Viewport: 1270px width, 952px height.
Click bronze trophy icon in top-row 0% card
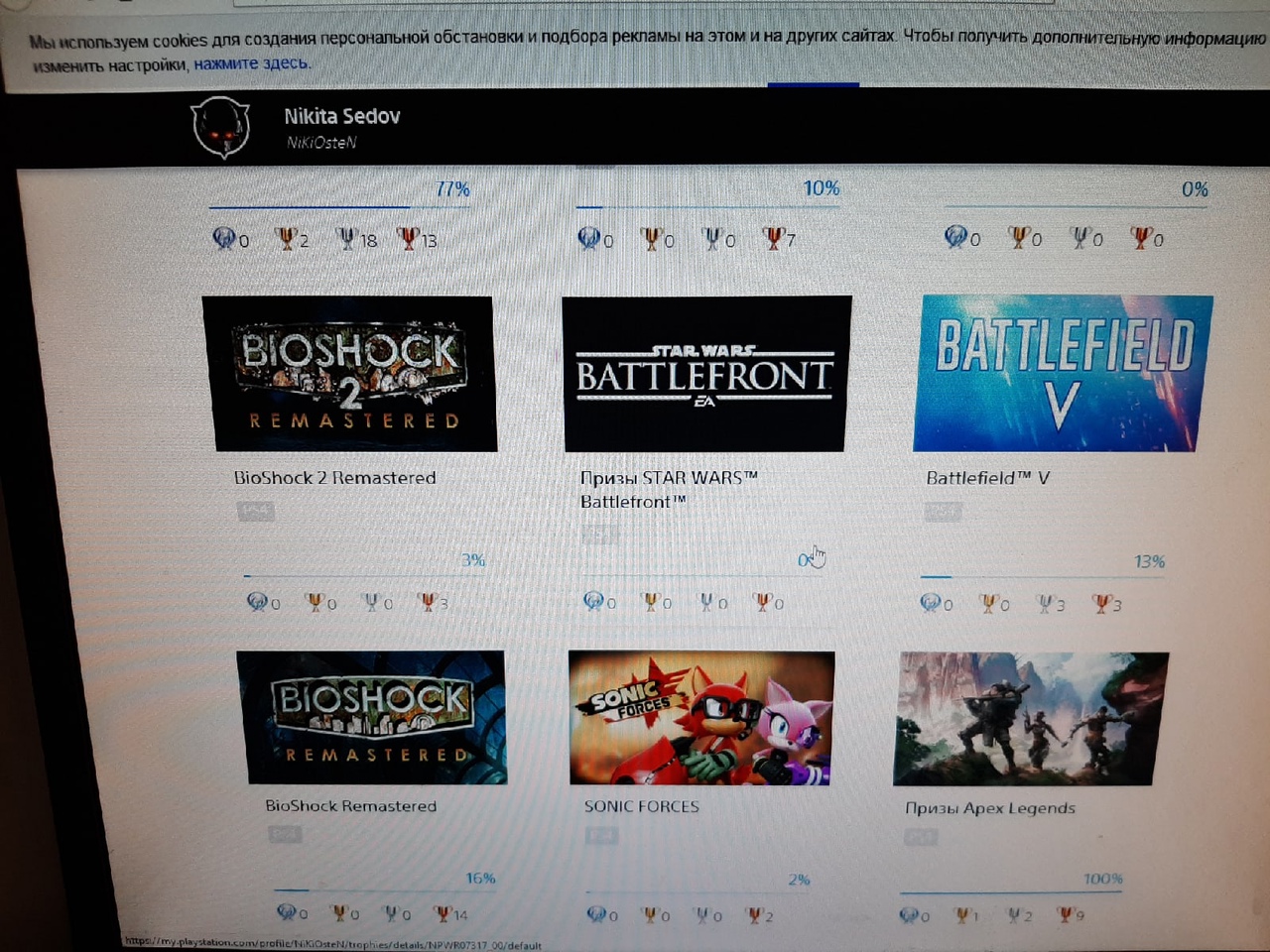(1142, 237)
